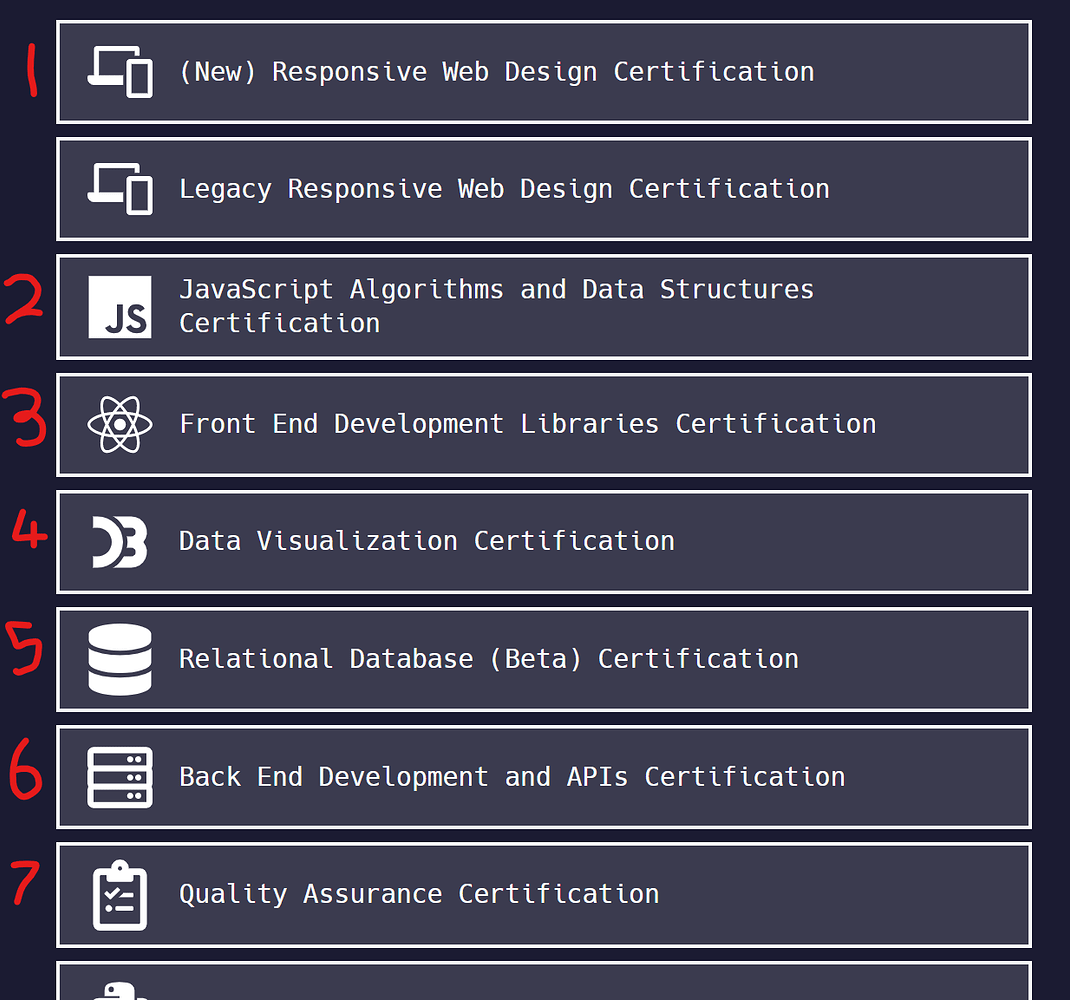Open the (New) Responsive Web Design Certification
The height and width of the screenshot is (1000, 1070).
pyautogui.click(x=544, y=71)
